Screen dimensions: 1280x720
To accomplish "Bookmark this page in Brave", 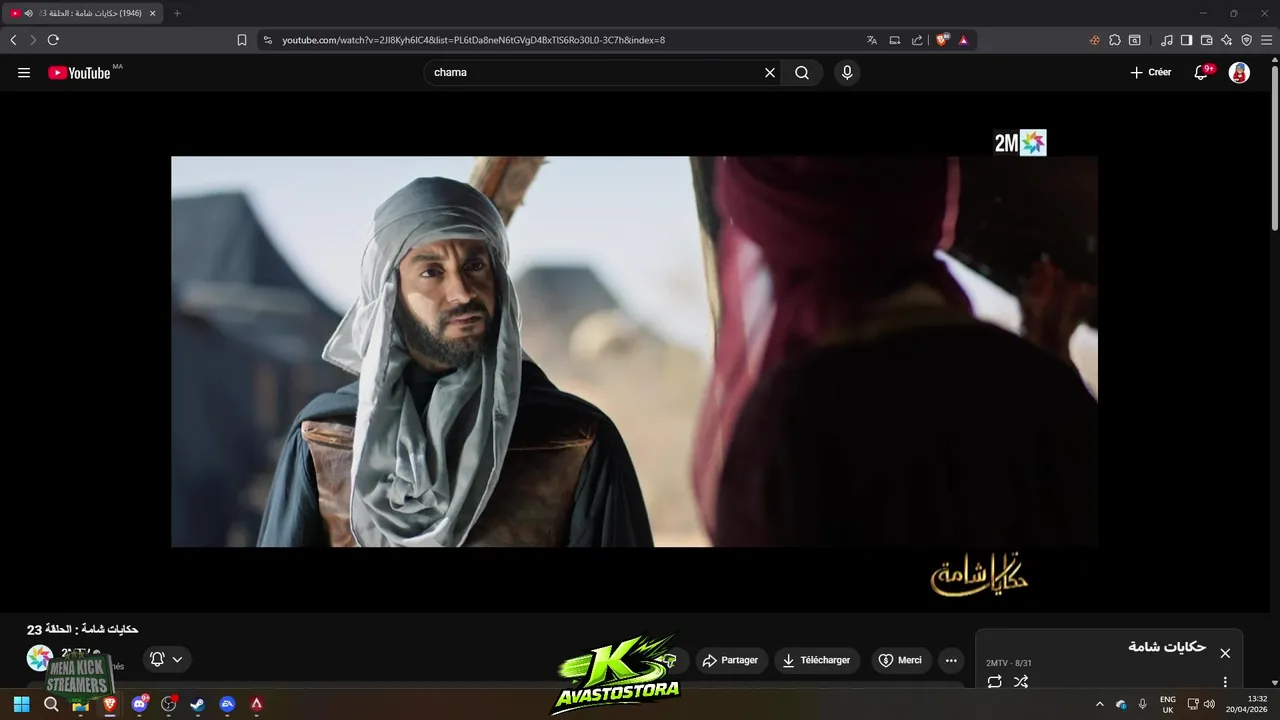I will [x=241, y=40].
